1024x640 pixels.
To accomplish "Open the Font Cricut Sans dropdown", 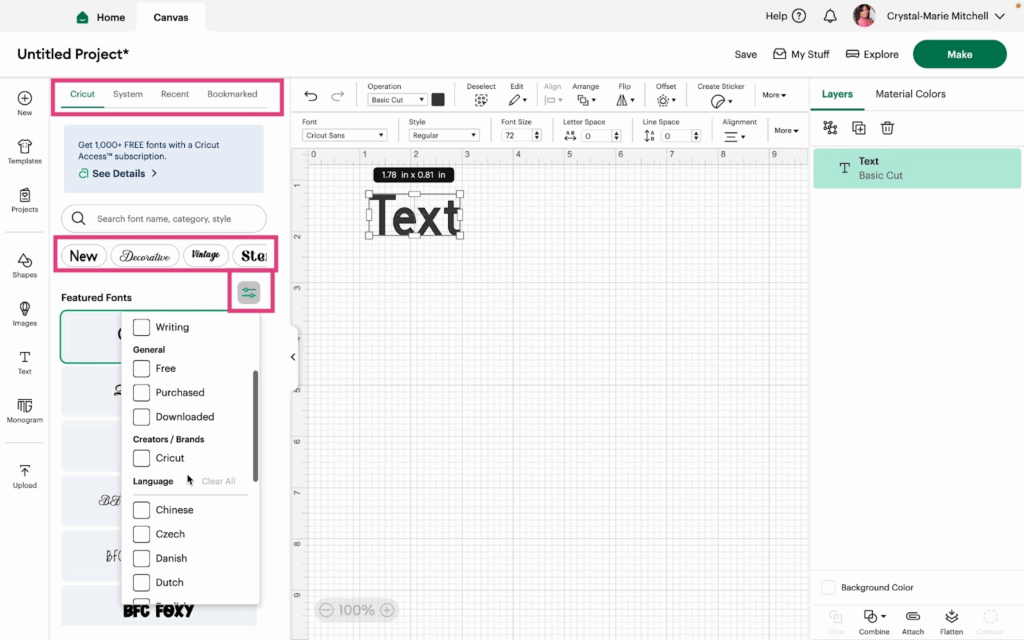I will pyautogui.click(x=345, y=135).
